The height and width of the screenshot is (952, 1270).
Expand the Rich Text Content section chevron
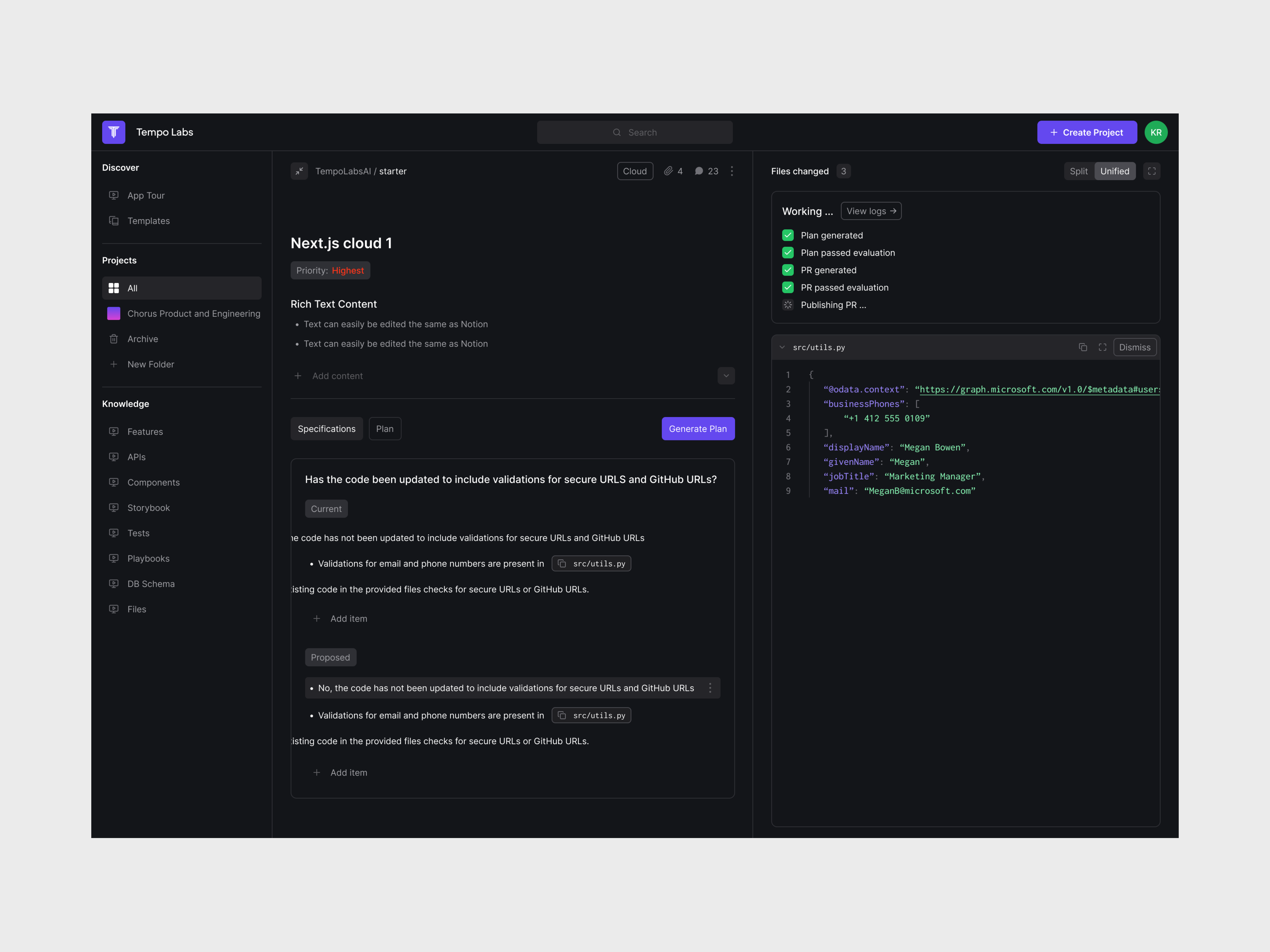click(x=726, y=375)
